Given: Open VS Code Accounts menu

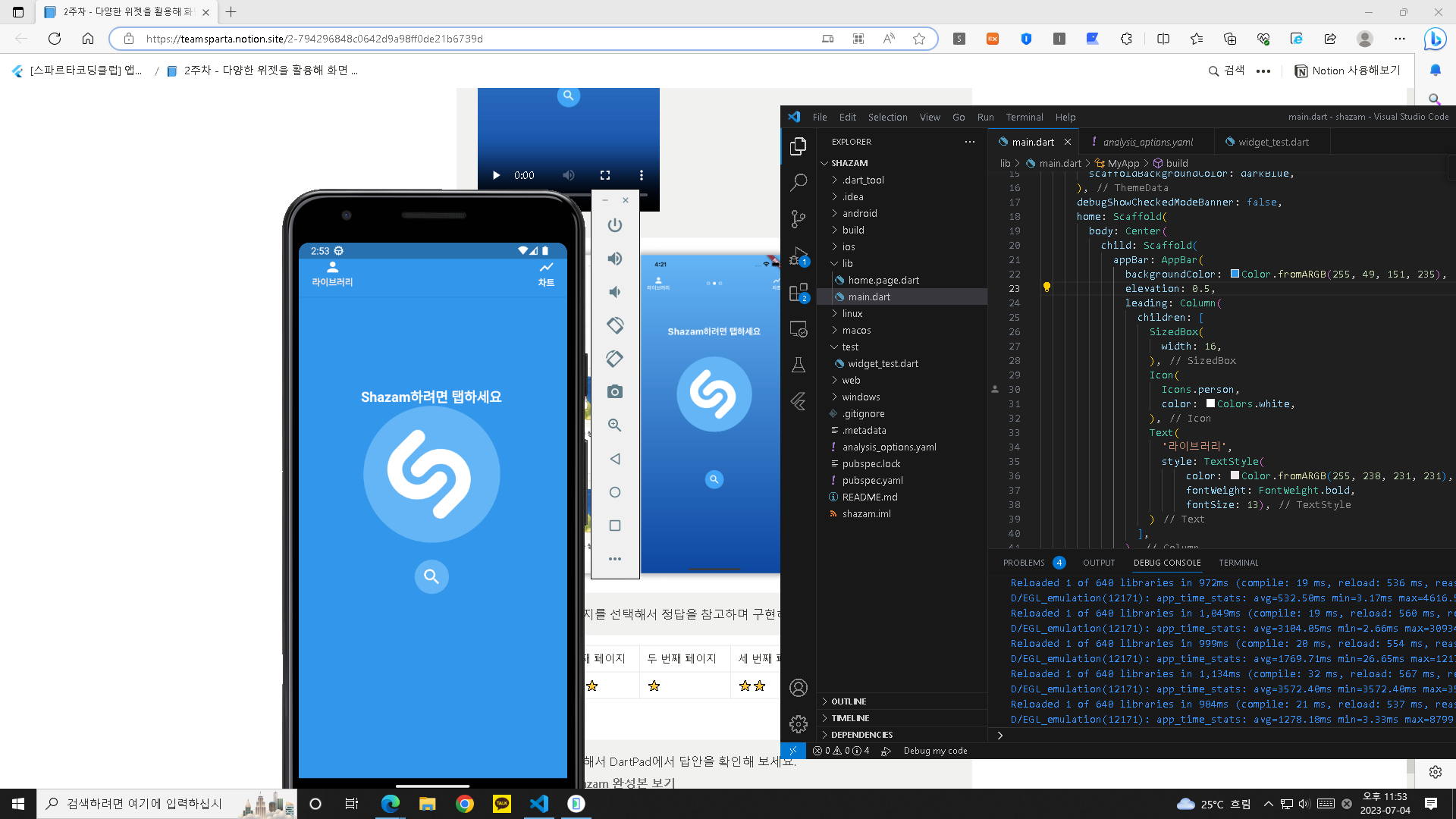Looking at the screenshot, I should (x=799, y=688).
